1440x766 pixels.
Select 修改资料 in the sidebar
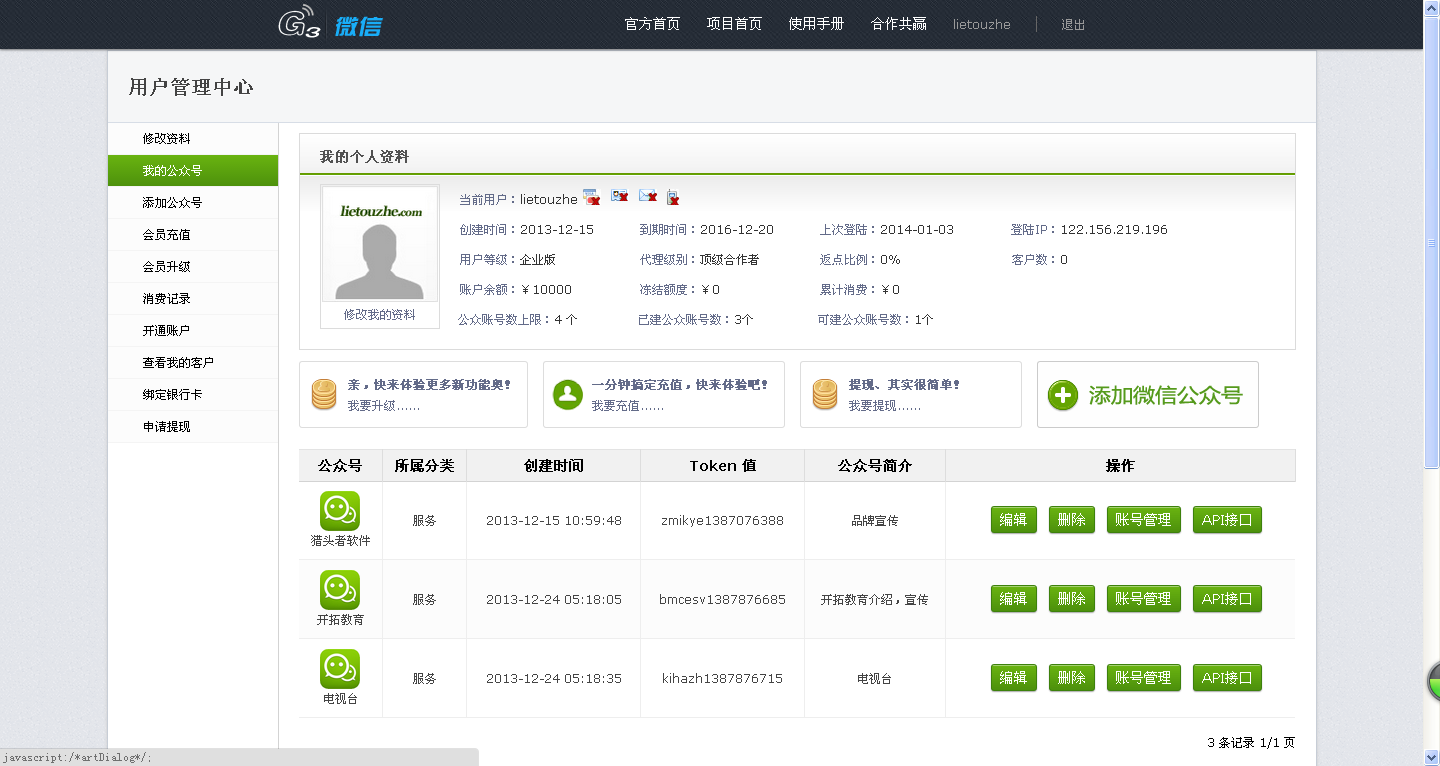tap(193, 139)
